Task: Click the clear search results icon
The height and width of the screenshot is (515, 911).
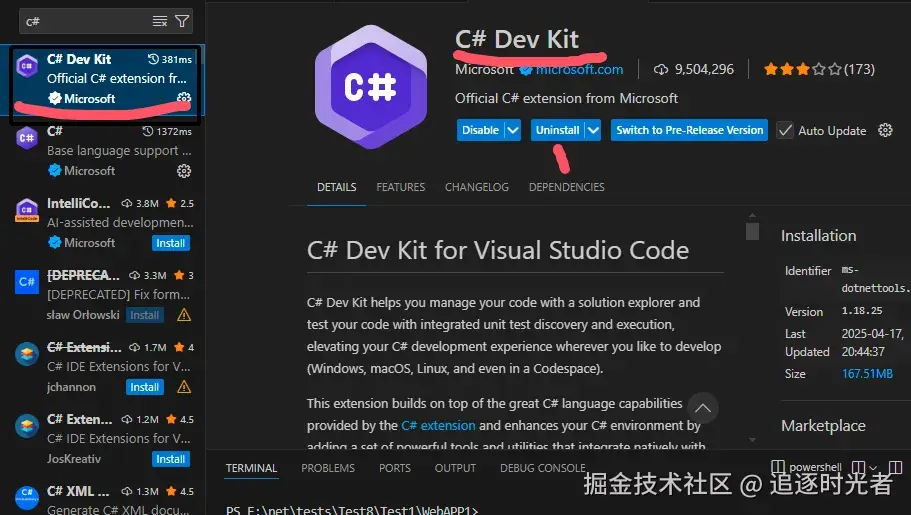Action: coord(160,22)
